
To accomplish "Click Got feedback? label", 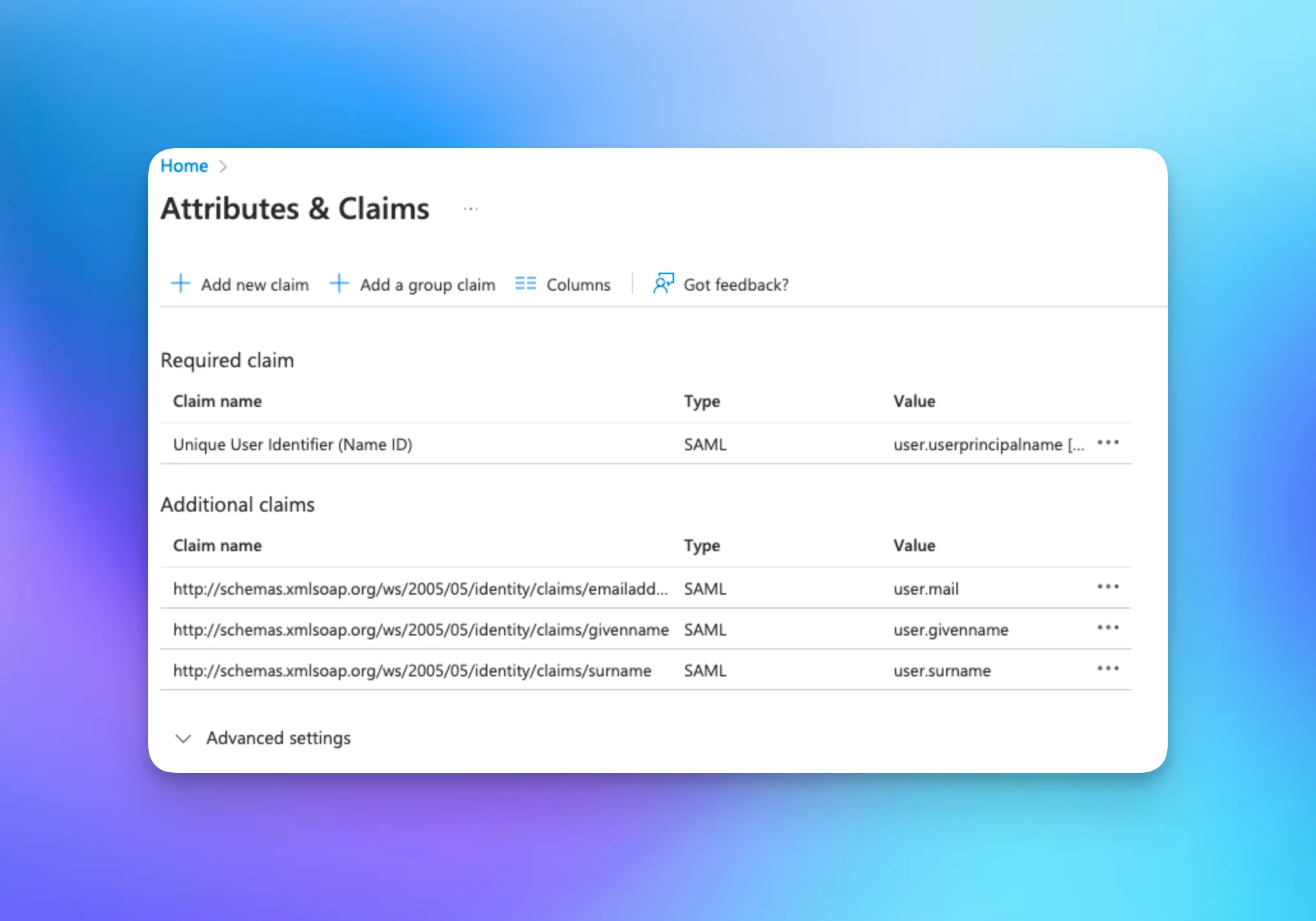I will pos(736,285).
